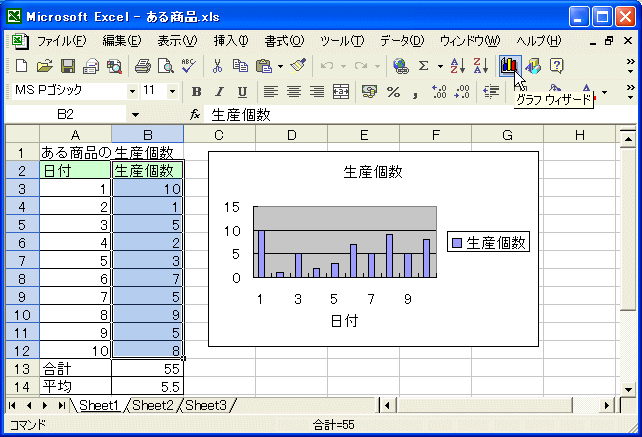Switch to Sheet2 tab
Image resolution: width=642 pixels, height=437 pixels.
152,405
